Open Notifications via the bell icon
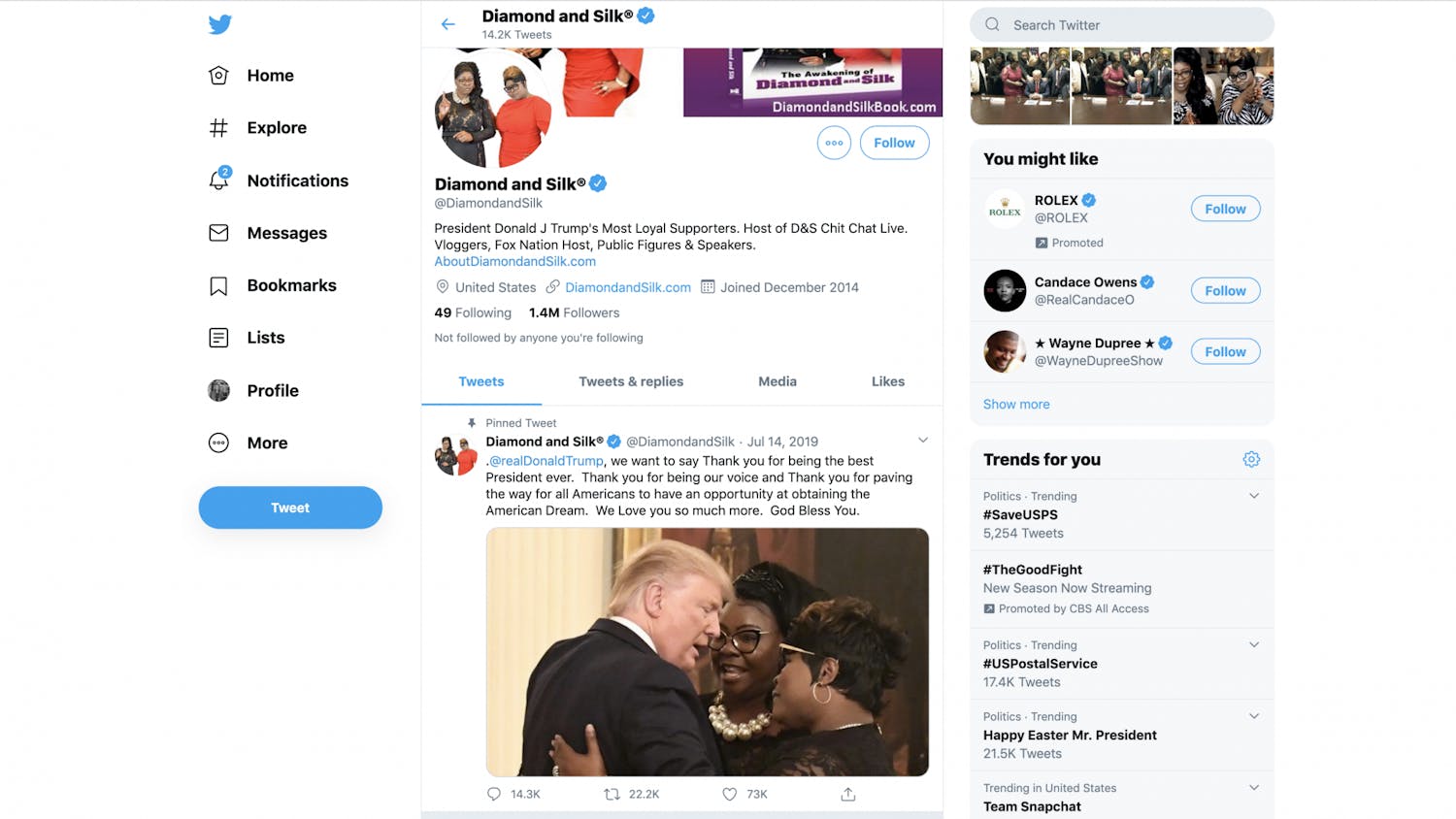Viewport: 1456px width, 819px height. click(219, 180)
